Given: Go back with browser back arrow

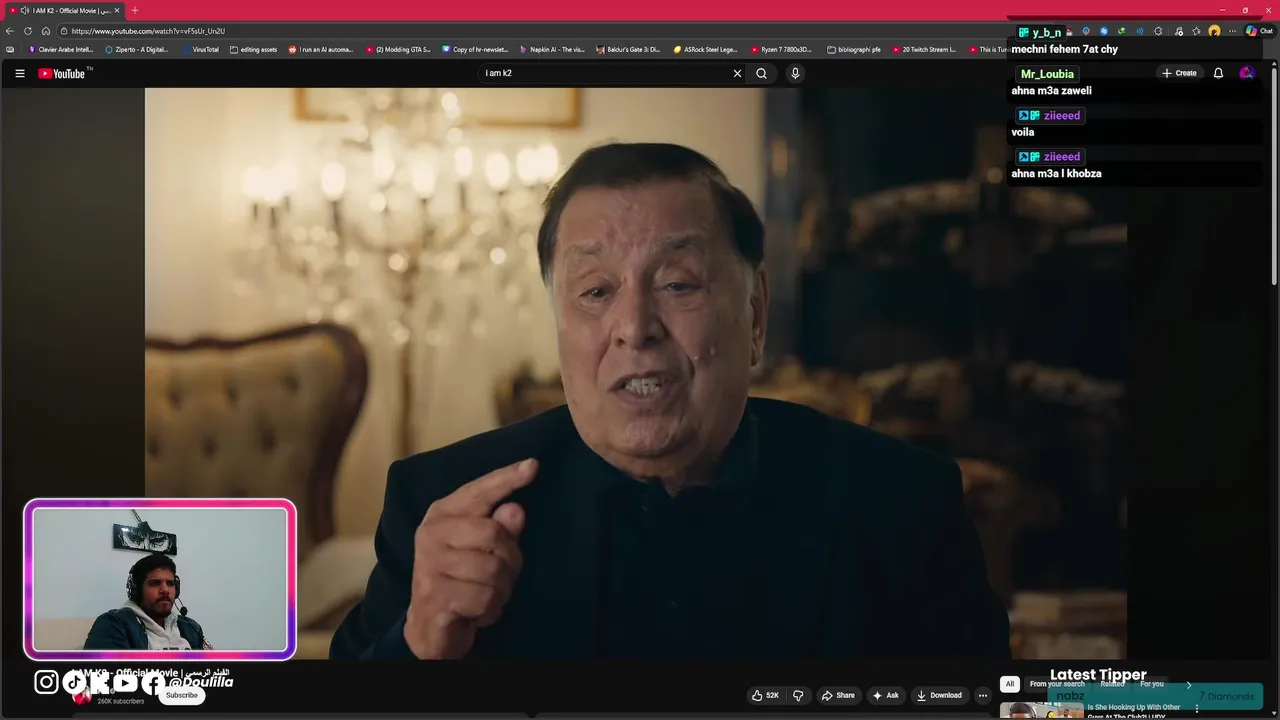Looking at the screenshot, I should 10,31.
